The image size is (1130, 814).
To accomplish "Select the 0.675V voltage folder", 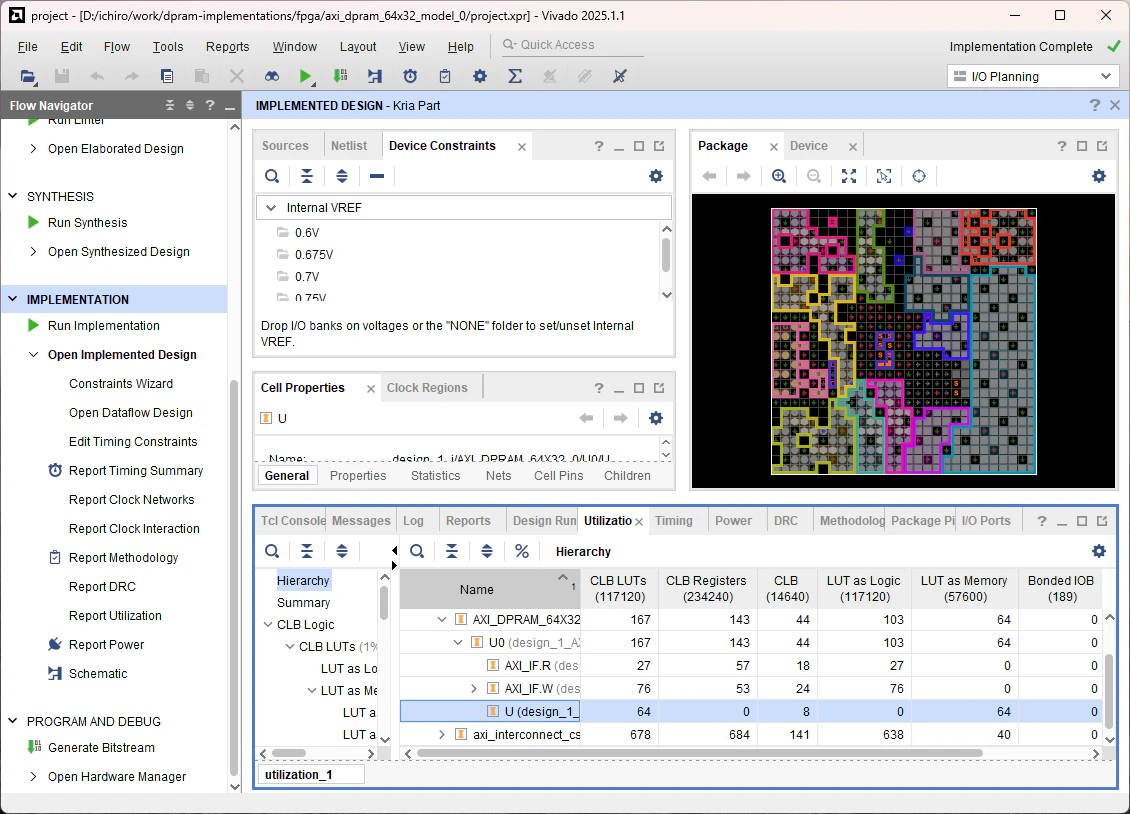I will (x=314, y=254).
